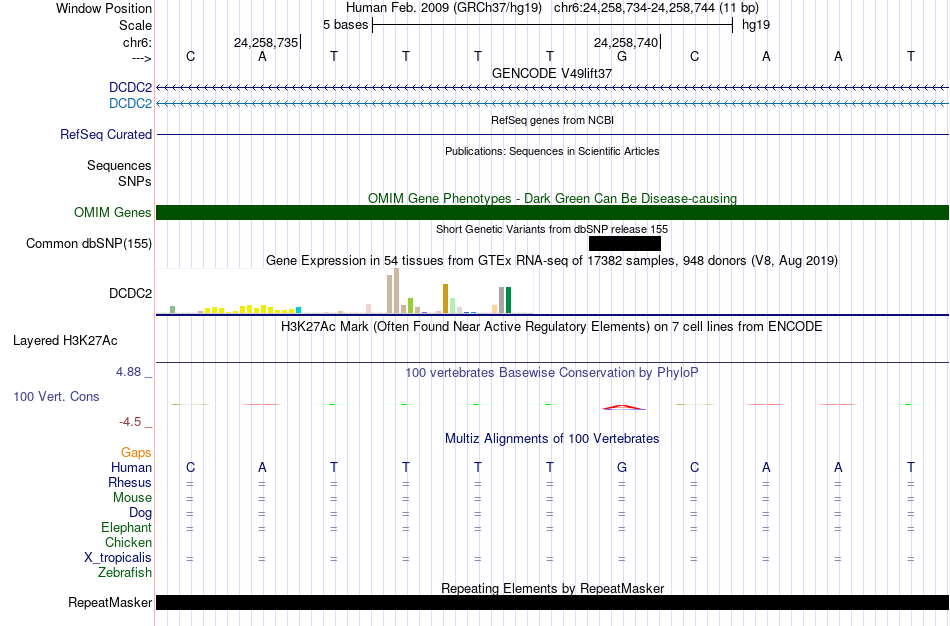
Task: Click the Common dbSNP(155) track label
Action: coord(89,244)
